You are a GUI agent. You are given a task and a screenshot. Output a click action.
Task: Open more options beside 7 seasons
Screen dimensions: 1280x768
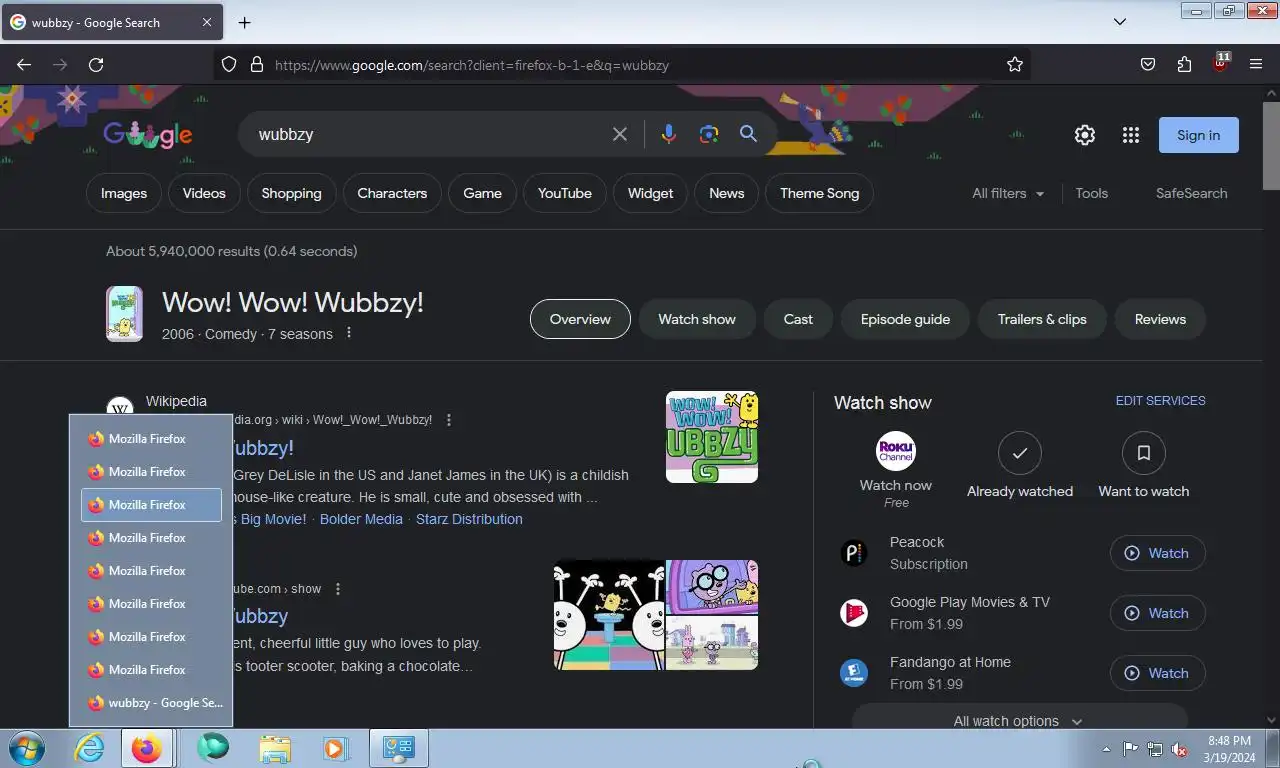pyautogui.click(x=349, y=333)
